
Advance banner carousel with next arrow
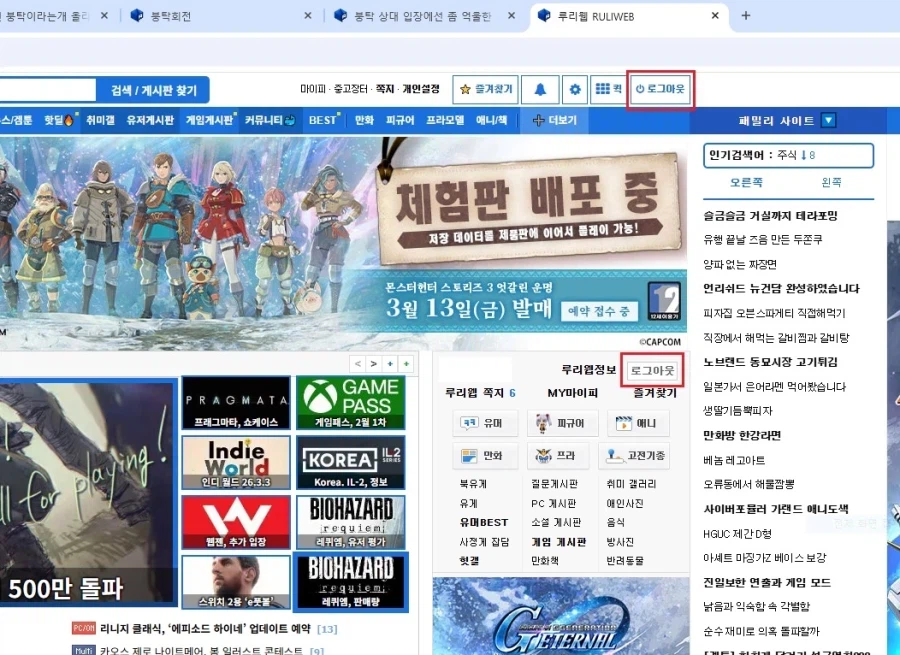click(x=371, y=364)
